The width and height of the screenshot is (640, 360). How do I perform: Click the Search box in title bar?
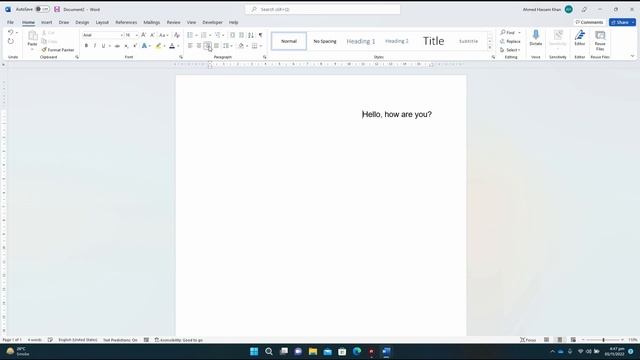click(x=322, y=9)
